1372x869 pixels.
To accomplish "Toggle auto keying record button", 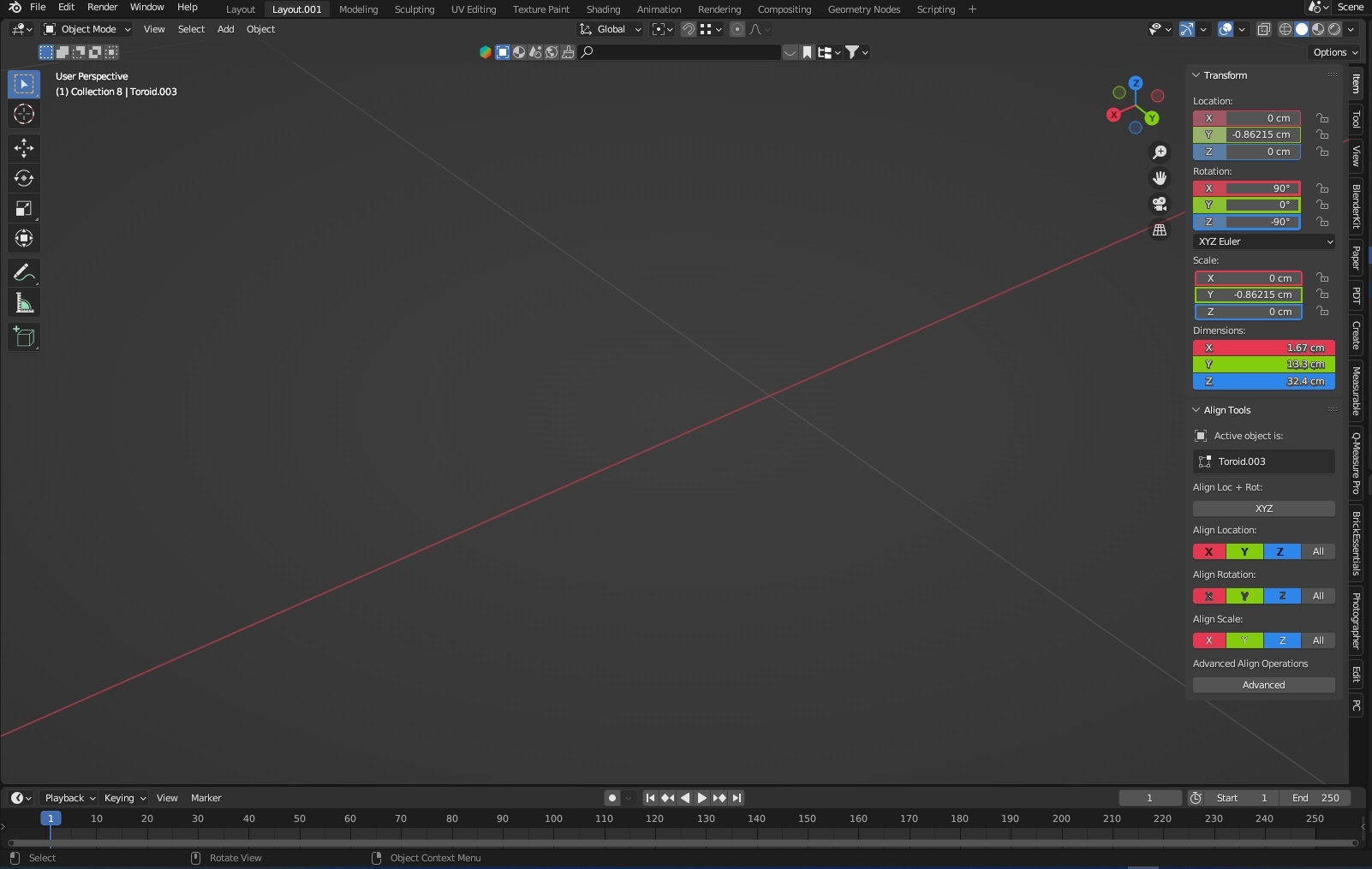I will pyautogui.click(x=611, y=798).
